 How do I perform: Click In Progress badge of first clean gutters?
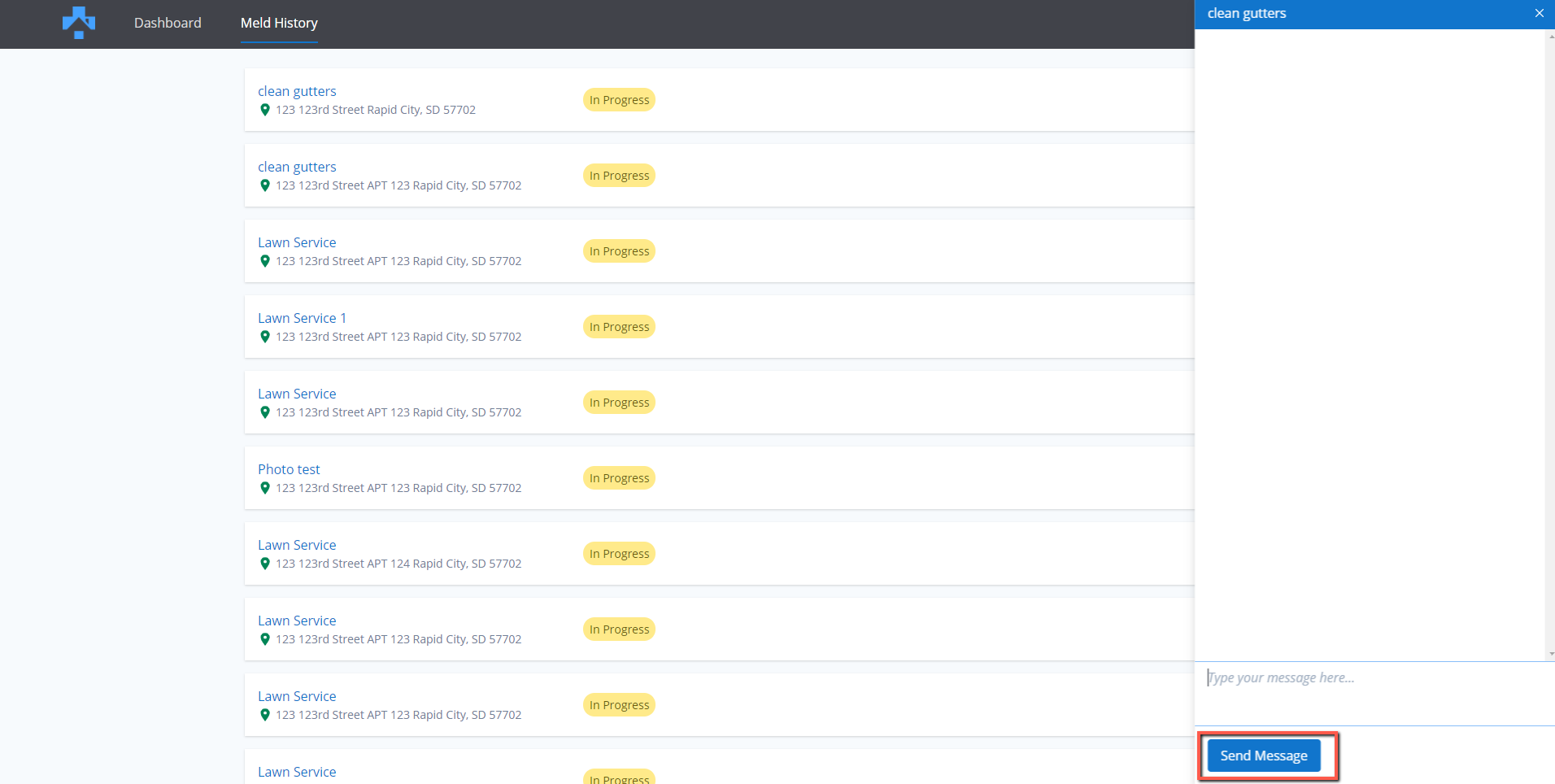(x=619, y=100)
